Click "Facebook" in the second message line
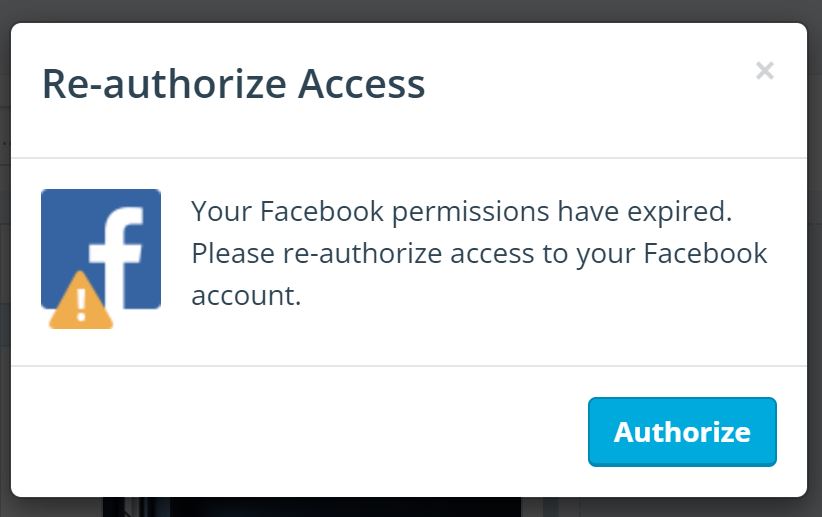Screen dimensions: 822x517 point(705,253)
